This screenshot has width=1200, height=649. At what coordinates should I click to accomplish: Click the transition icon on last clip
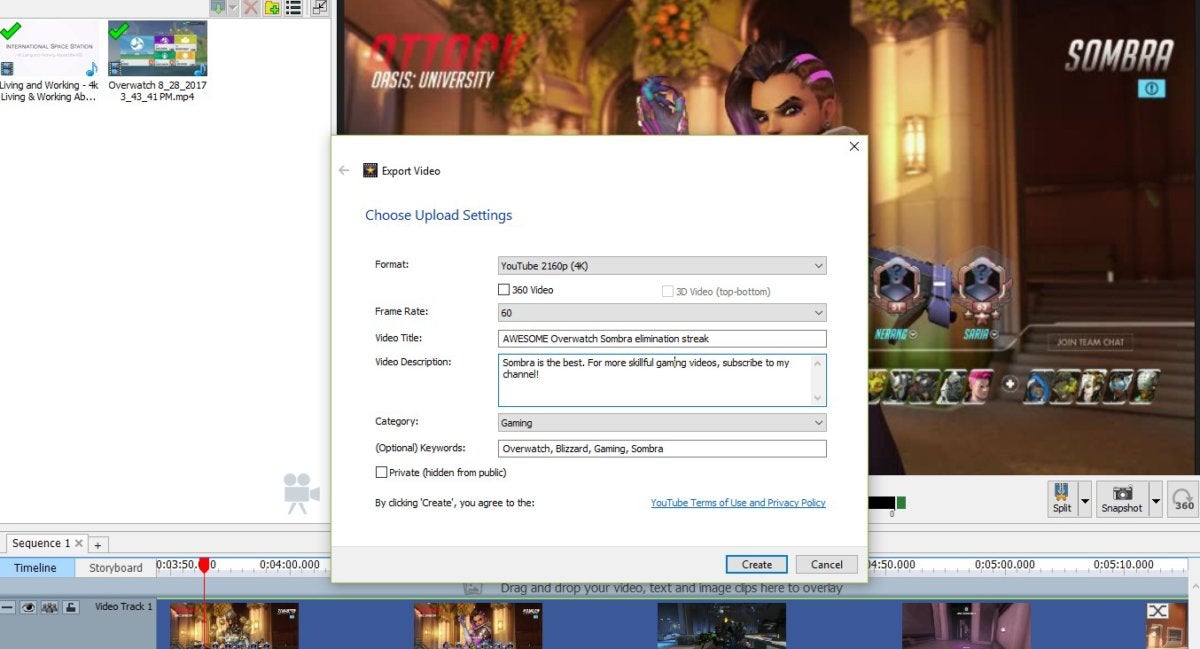click(1157, 611)
